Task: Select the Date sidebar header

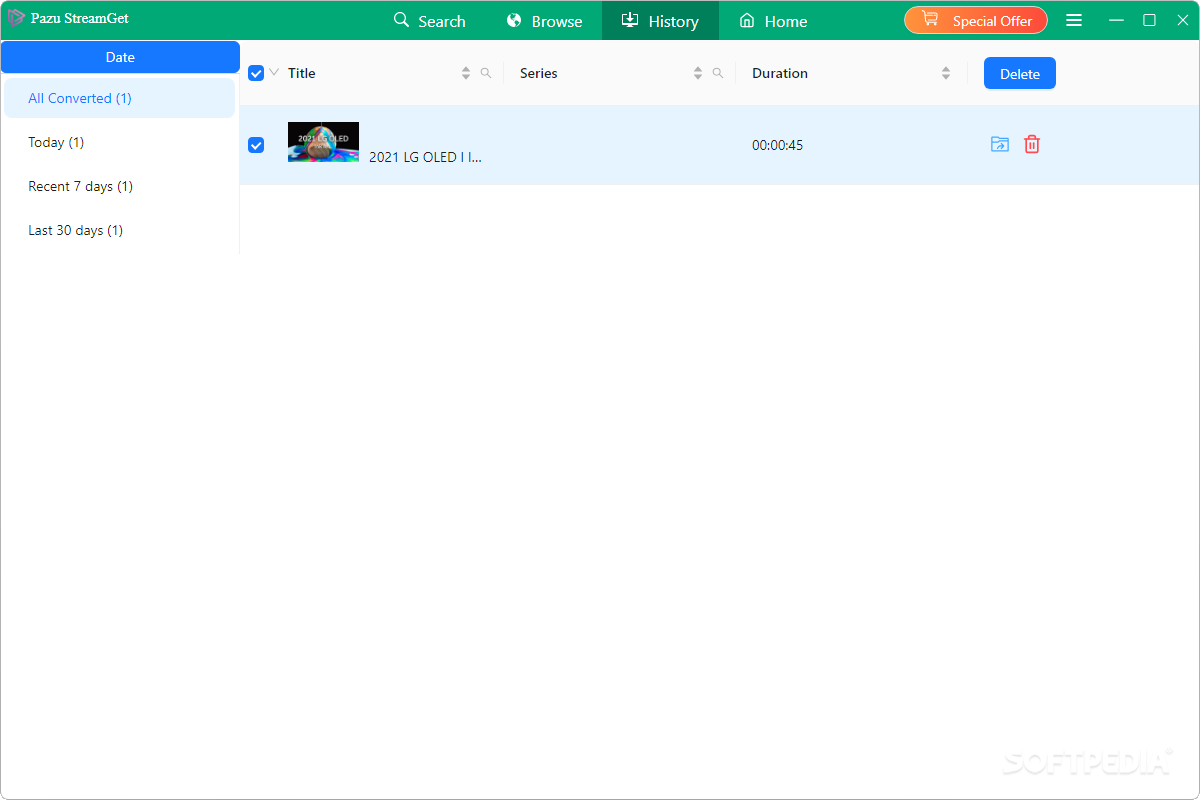Action: tap(120, 57)
